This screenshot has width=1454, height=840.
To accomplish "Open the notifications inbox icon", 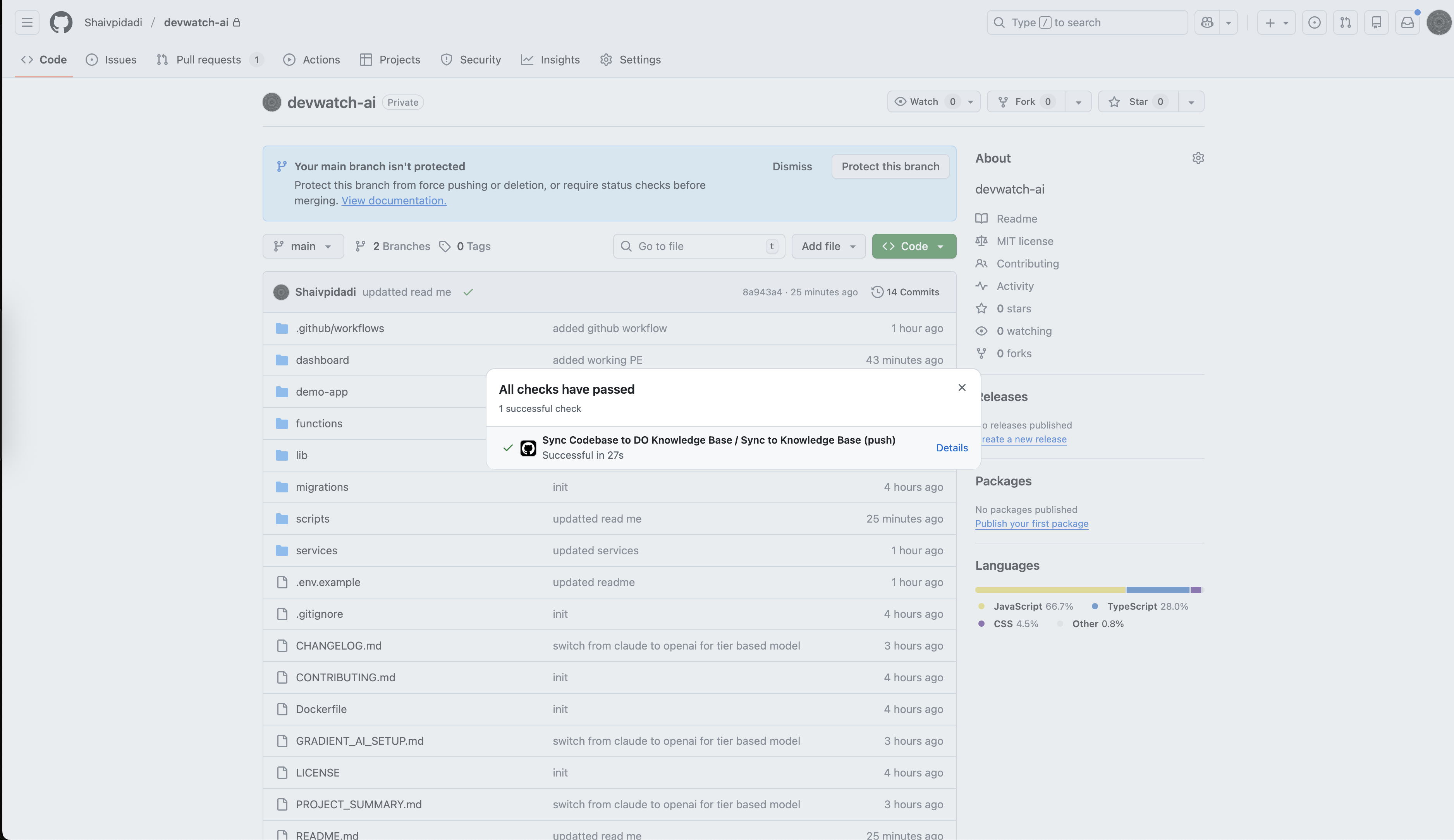I will (1407, 22).
